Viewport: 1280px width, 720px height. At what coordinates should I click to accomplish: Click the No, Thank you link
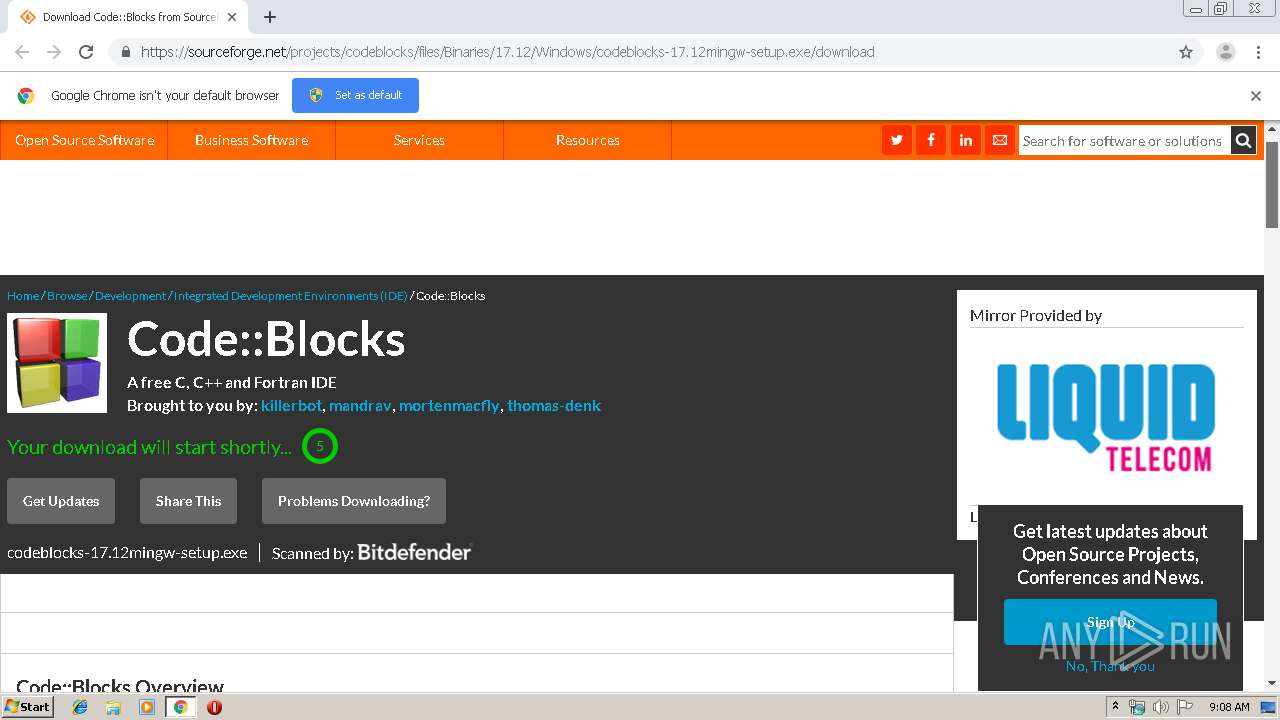pos(1110,666)
